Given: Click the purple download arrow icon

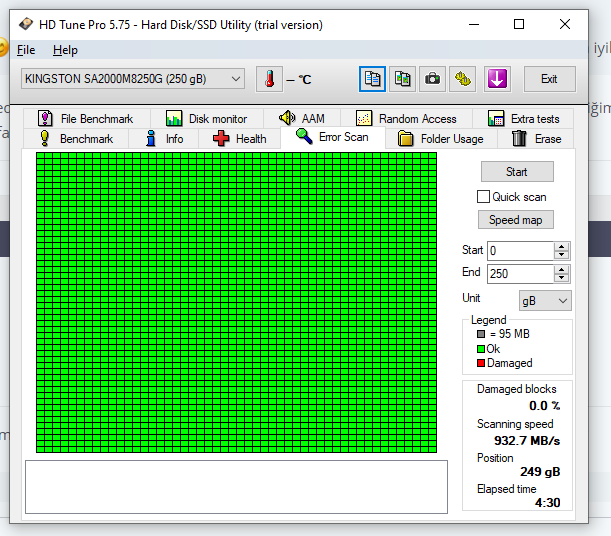Looking at the screenshot, I should click(497, 79).
